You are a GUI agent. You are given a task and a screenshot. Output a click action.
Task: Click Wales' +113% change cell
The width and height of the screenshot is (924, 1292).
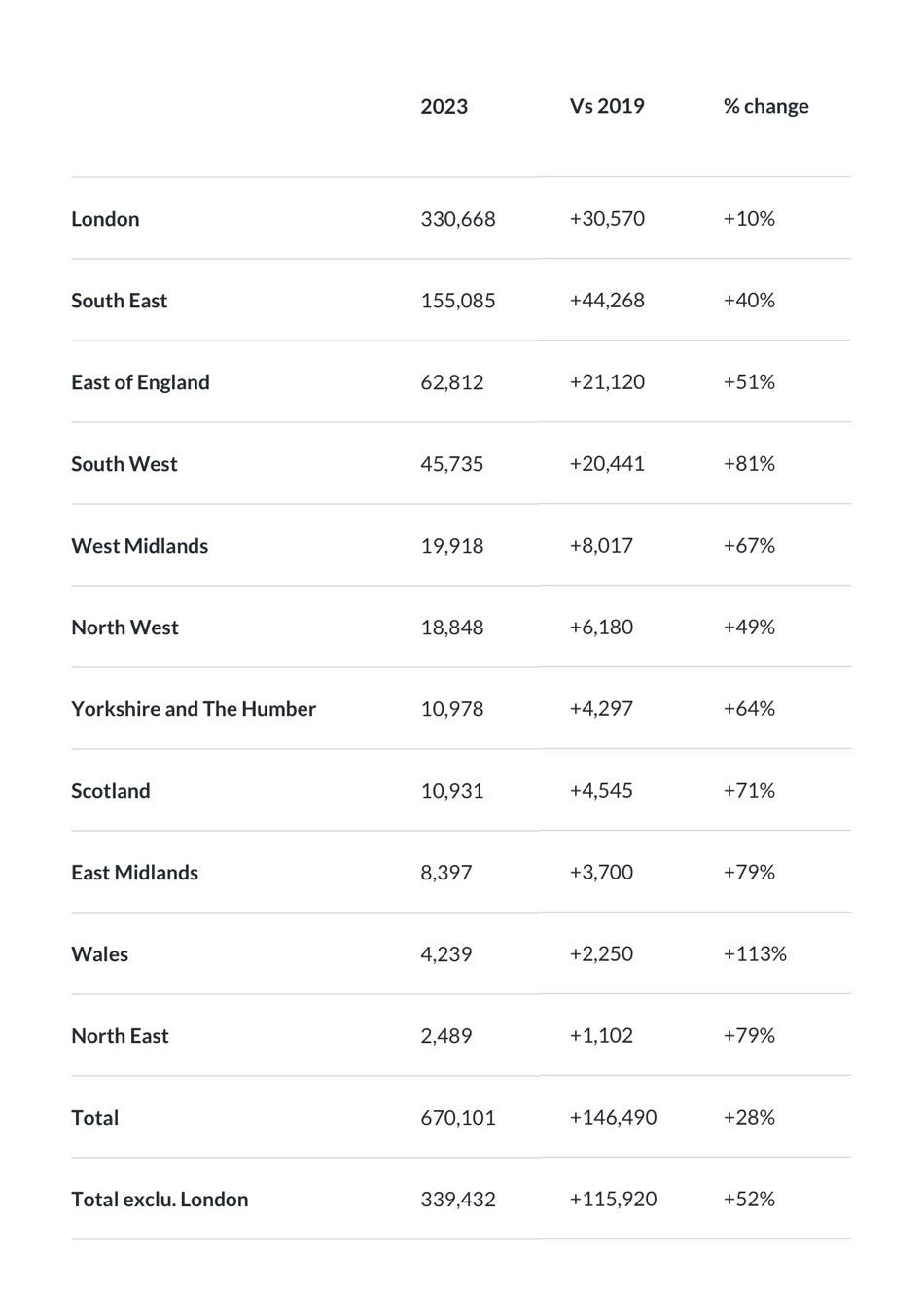click(x=754, y=954)
